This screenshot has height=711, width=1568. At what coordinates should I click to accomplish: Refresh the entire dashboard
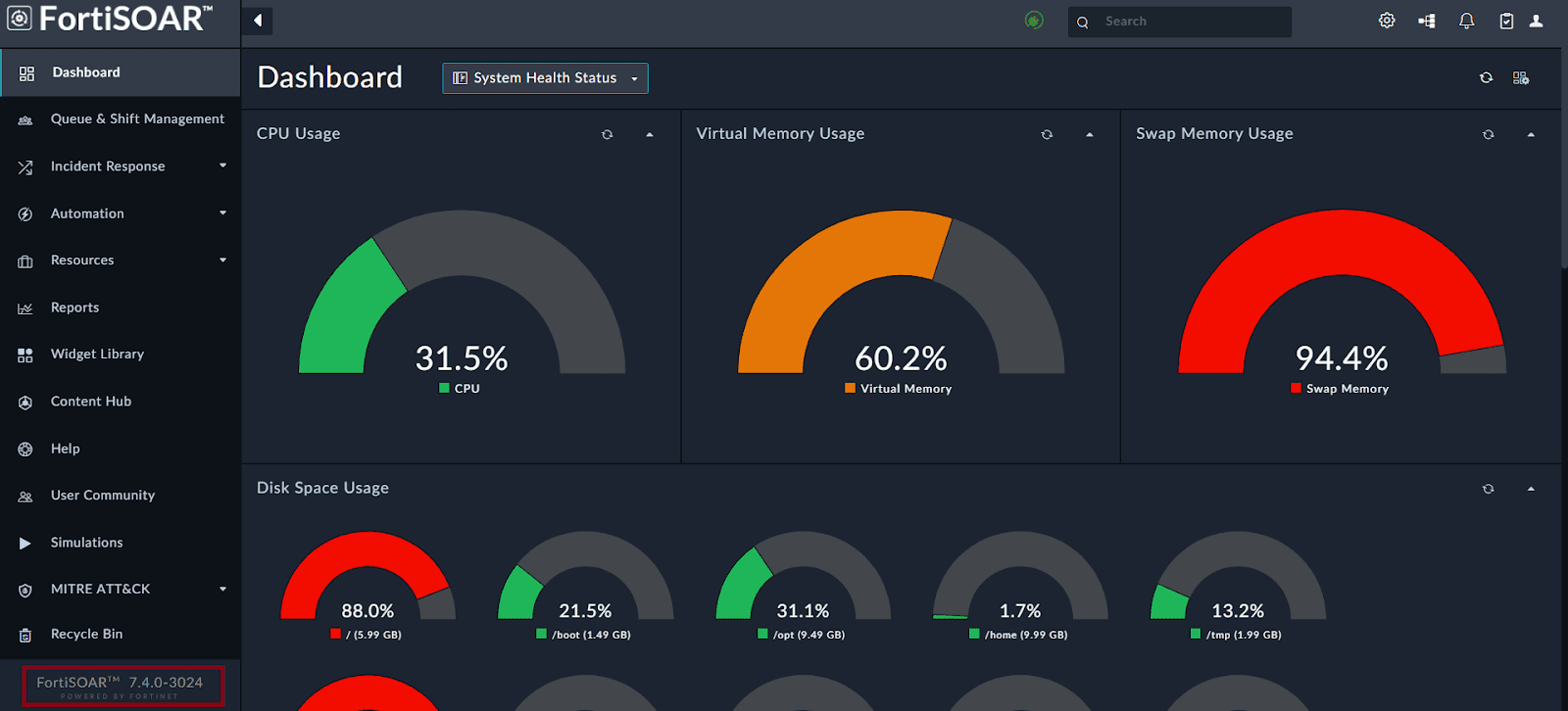[1487, 77]
